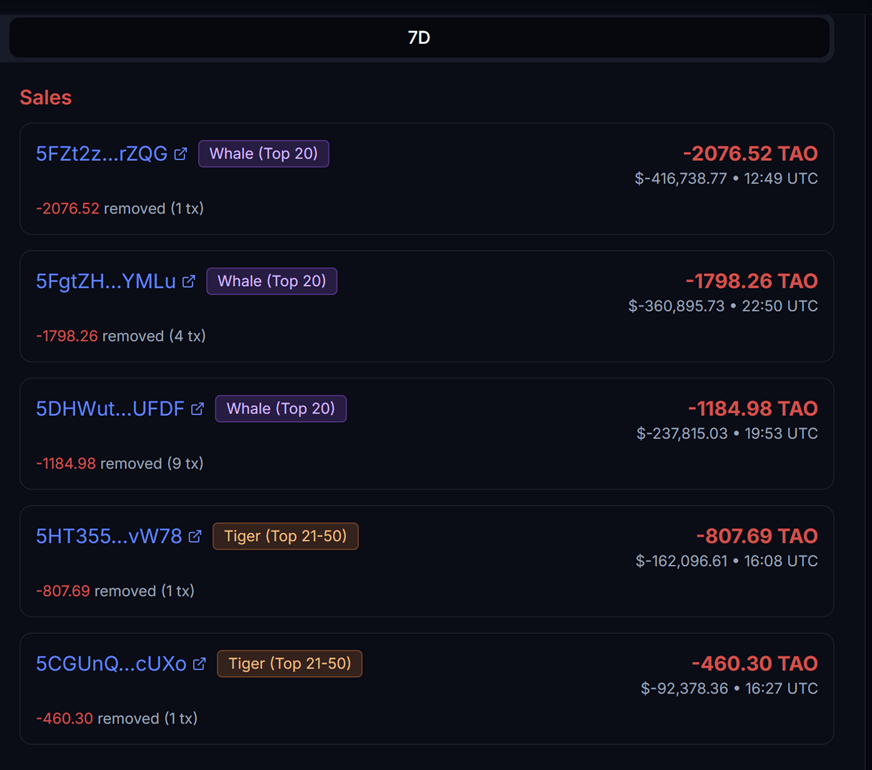Select the -1798.26 TAO amount
This screenshot has height=770, width=872.
(751, 281)
